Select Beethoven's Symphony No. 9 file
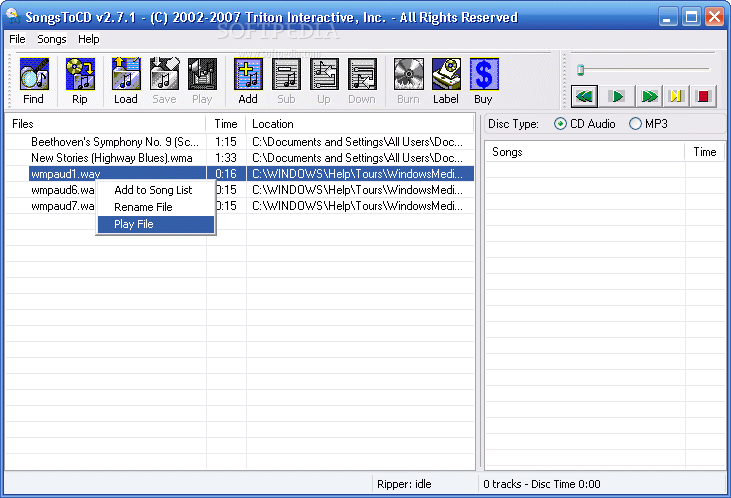The width and height of the screenshot is (731, 498). tap(115, 142)
